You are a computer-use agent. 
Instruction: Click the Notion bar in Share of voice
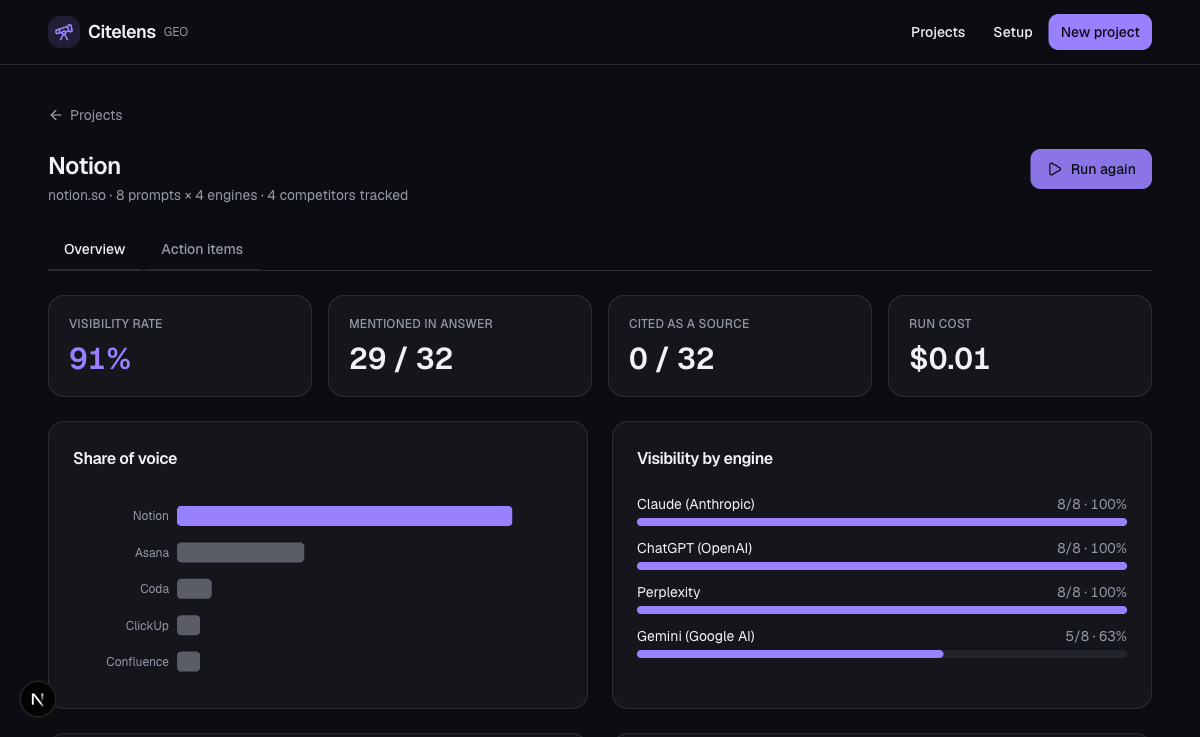pyautogui.click(x=345, y=516)
